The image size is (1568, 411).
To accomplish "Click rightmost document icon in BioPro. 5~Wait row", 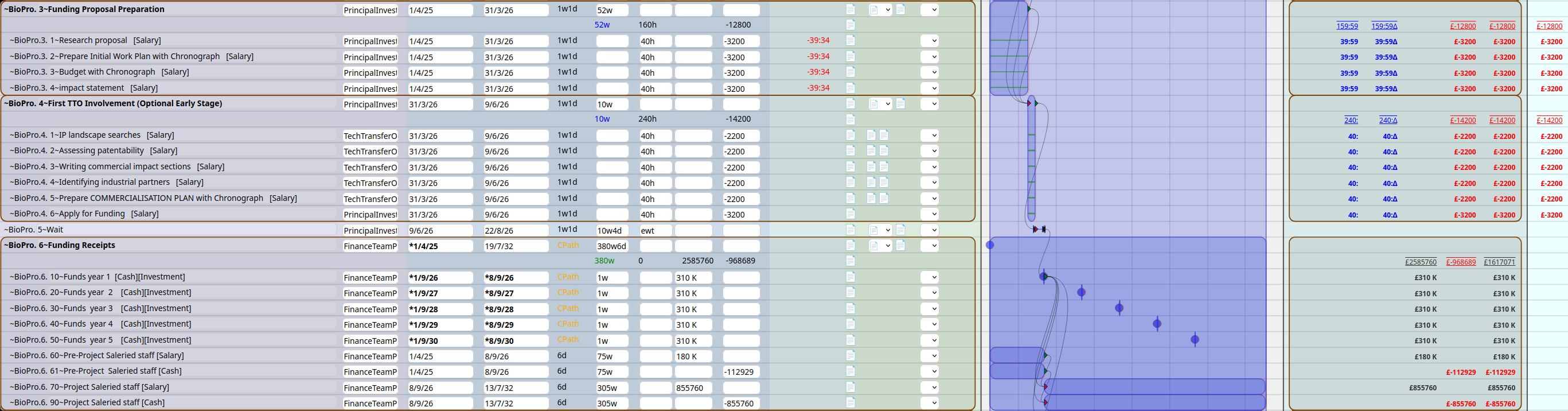I will click(x=900, y=230).
